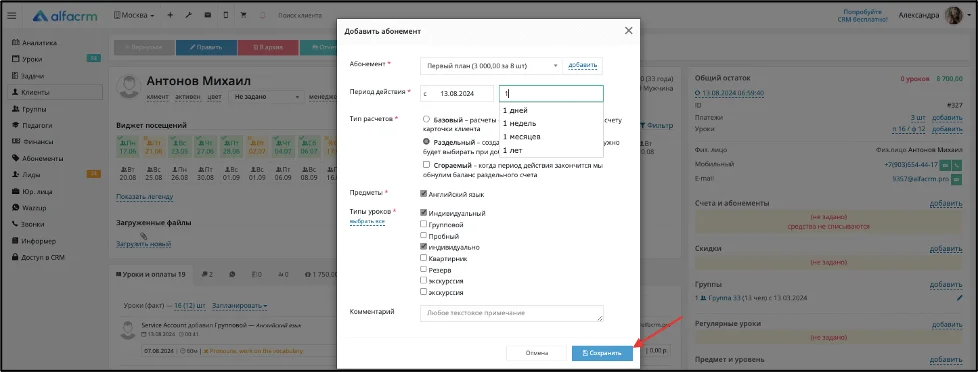
Task: Select the Раздельный calculation type radio
Action: (x=426, y=142)
